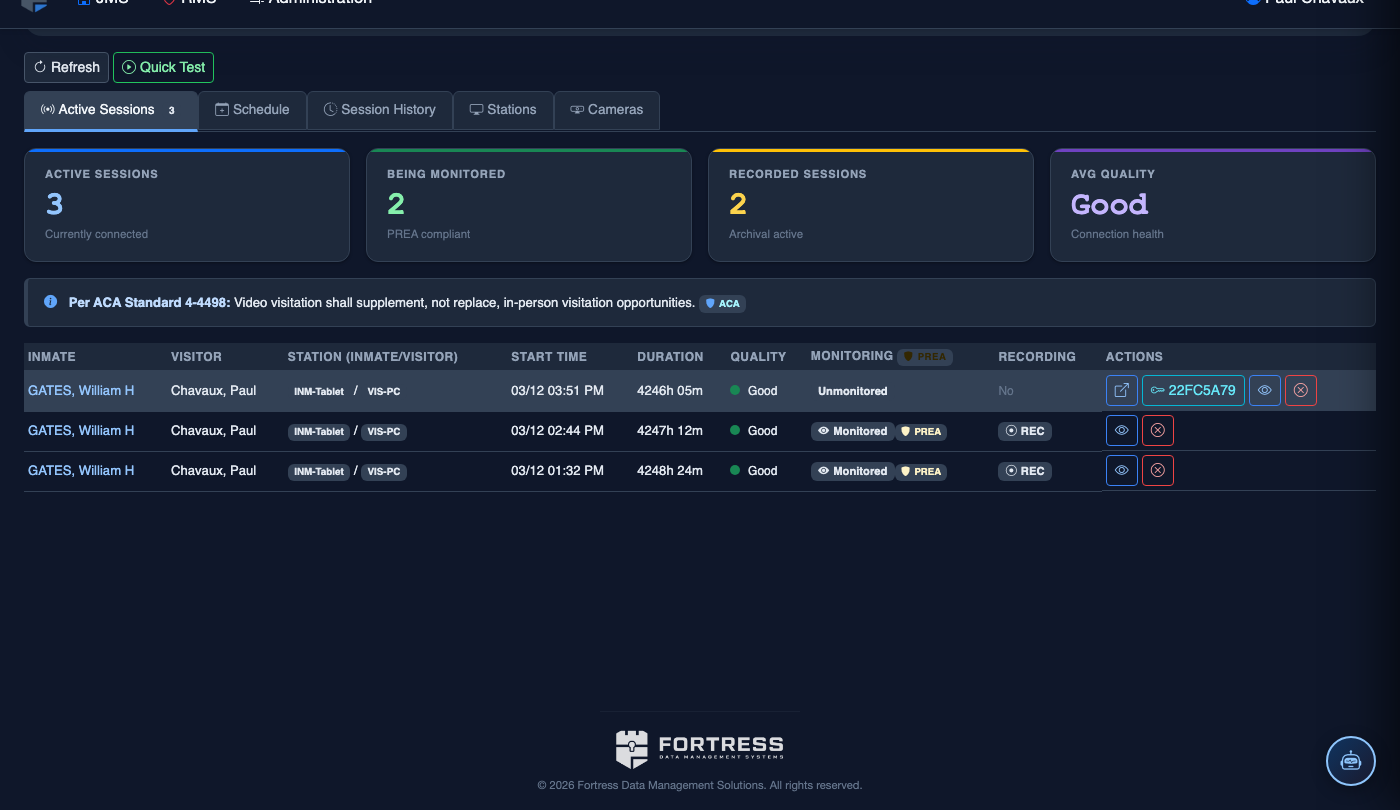1400x810 pixels.
Task: Open inmate GATES, William H in the 01:32 PM row
Action: pyautogui.click(x=81, y=470)
